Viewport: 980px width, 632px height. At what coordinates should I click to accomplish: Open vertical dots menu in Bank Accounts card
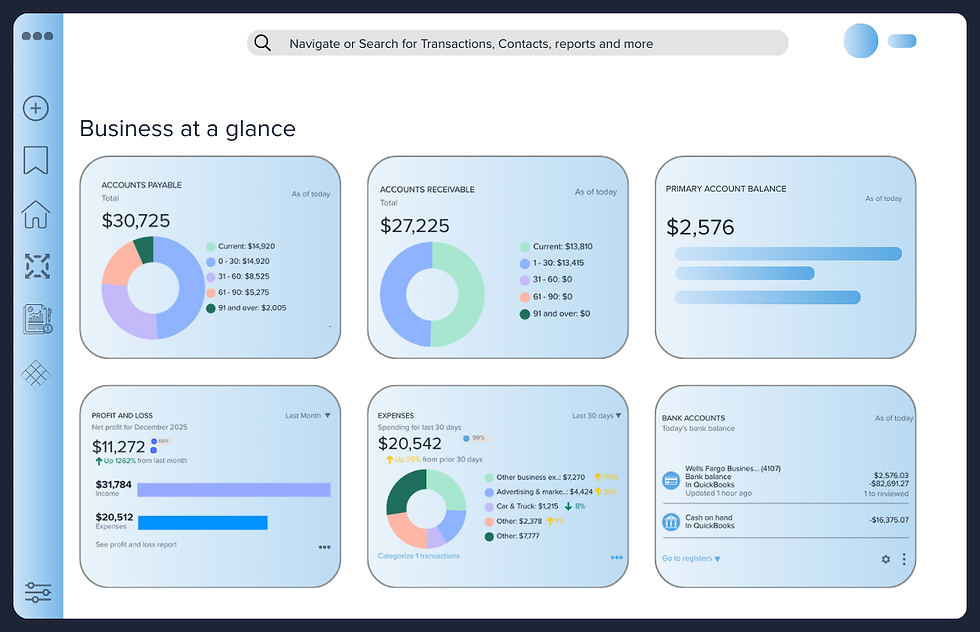(x=904, y=559)
